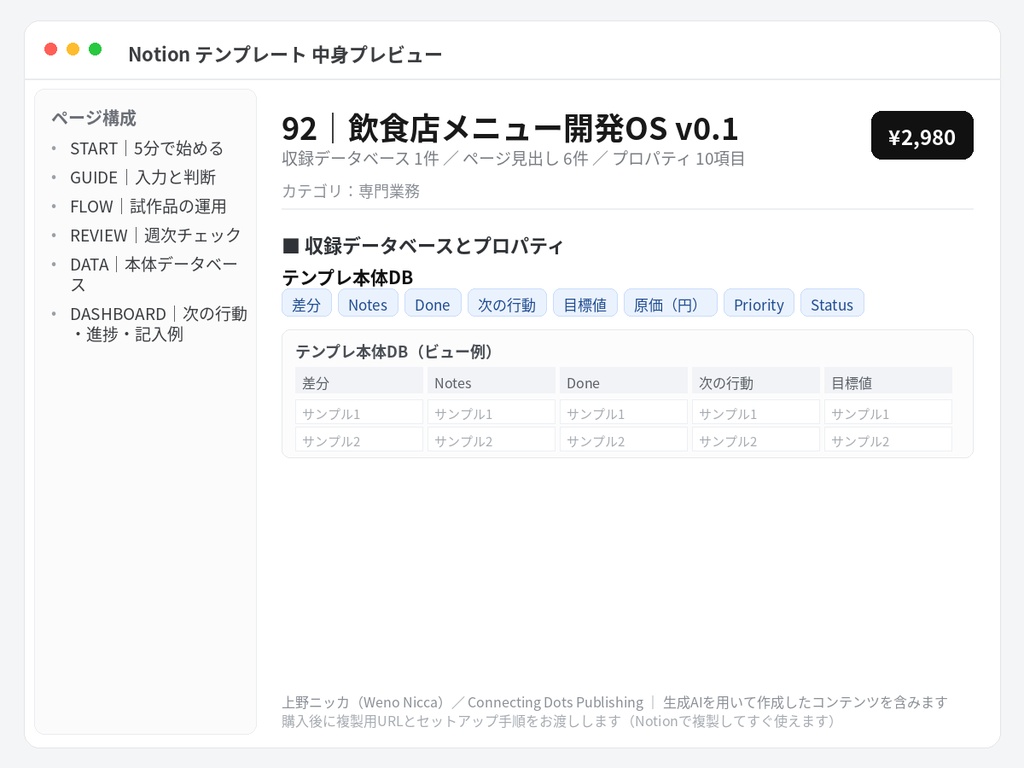Screen dimensions: 1024x768
Task: Click サンプル2 cell under 次の行動 column
Action: [756, 440]
